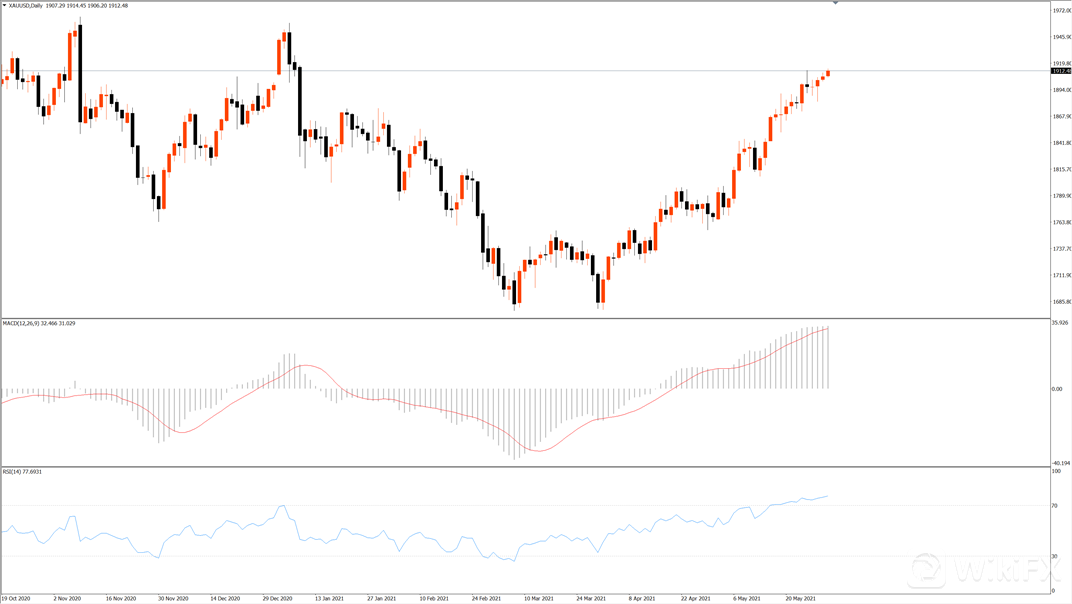
Task: Click the RSI 70 level axis label
Action: (1055, 506)
